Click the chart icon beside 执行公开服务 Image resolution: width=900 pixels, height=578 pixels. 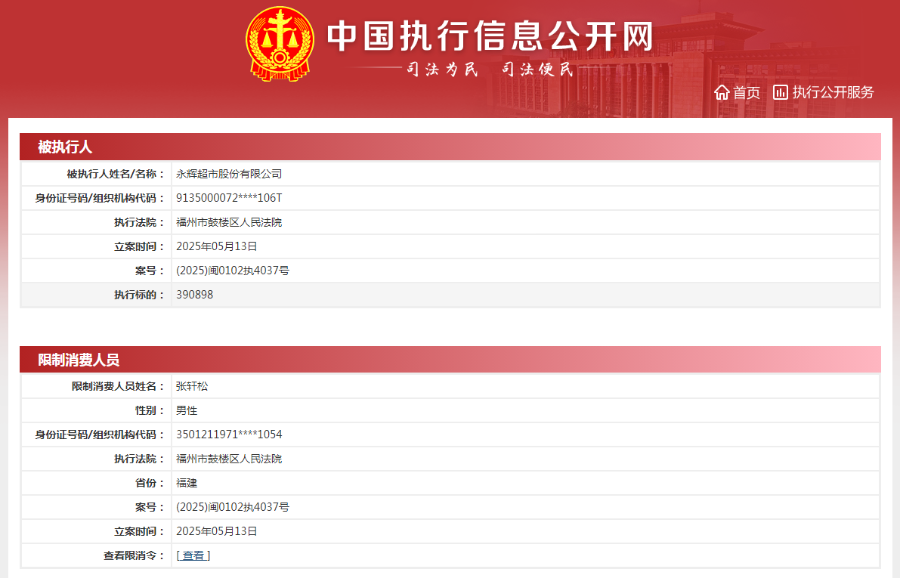[780, 92]
